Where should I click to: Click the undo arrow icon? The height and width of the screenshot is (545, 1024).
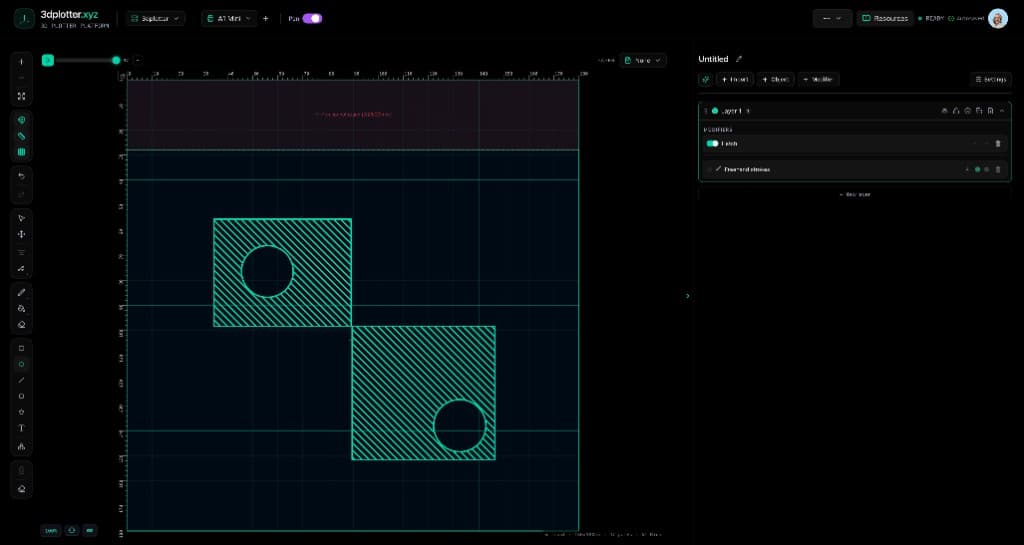tap(22, 177)
